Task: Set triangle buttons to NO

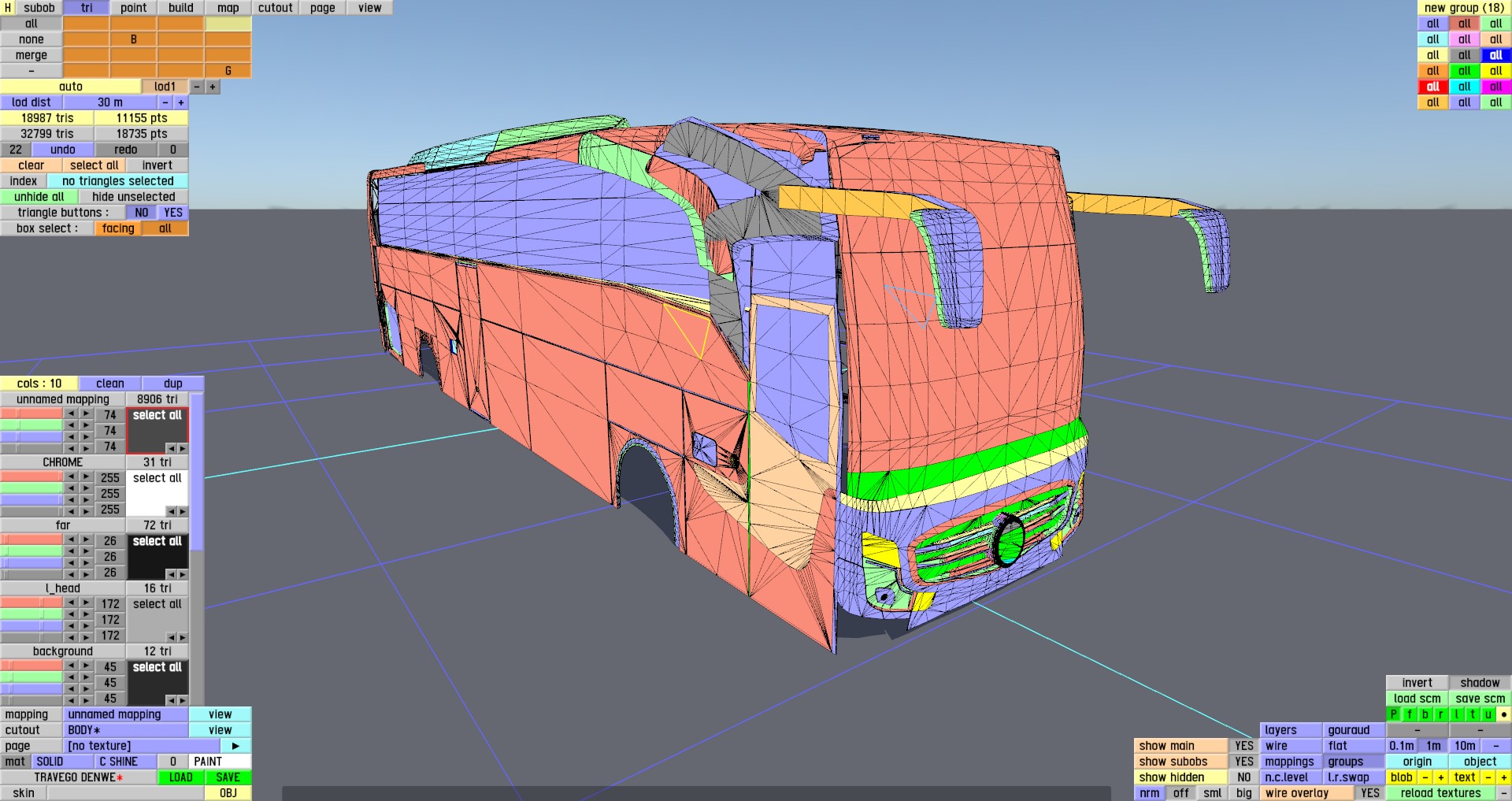Action: (x=142, y=213)
